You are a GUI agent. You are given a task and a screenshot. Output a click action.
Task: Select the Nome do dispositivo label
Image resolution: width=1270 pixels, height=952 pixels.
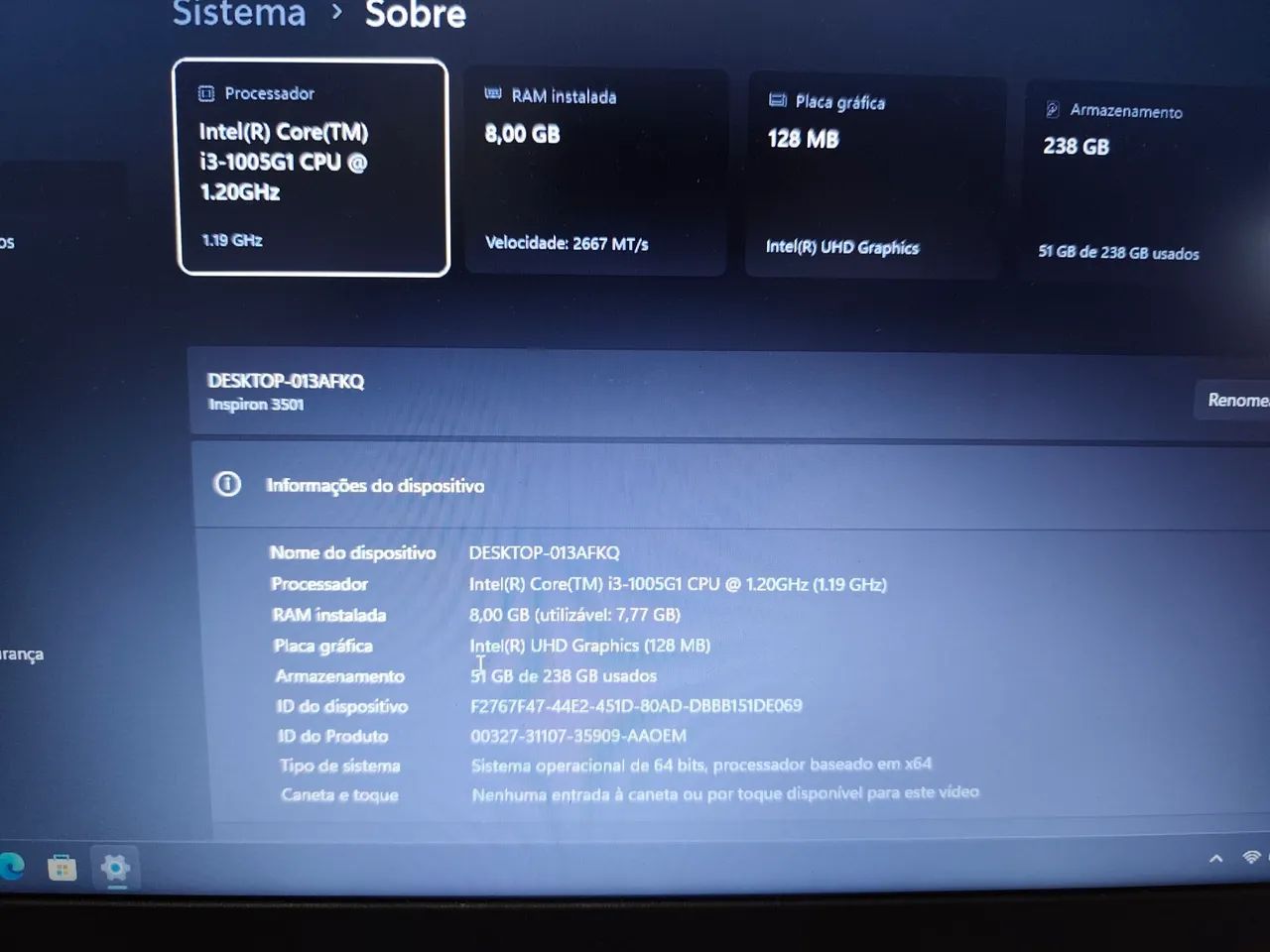click(352, 552)
